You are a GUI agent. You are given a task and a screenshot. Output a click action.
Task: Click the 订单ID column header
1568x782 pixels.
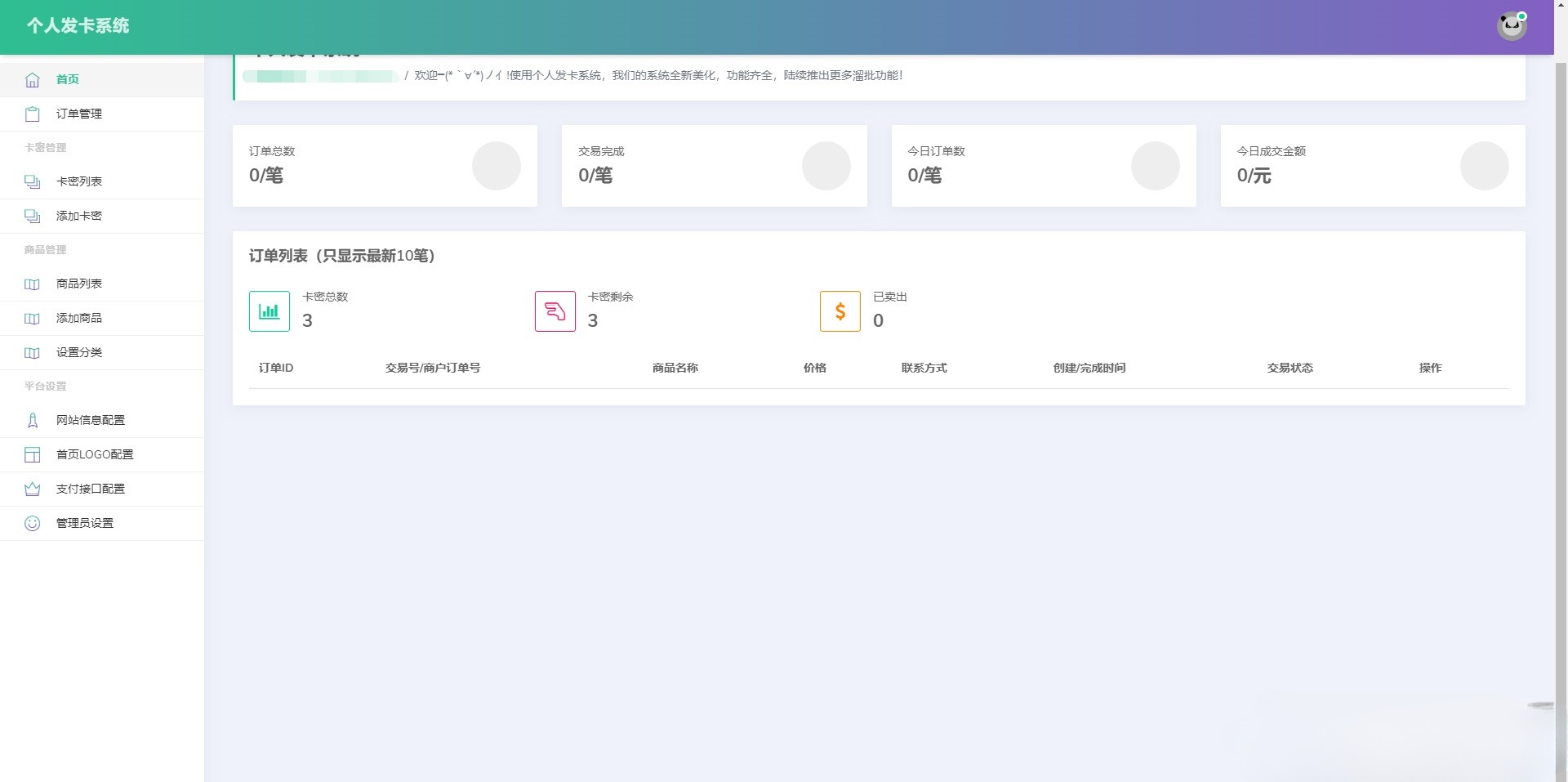[275, 368]
